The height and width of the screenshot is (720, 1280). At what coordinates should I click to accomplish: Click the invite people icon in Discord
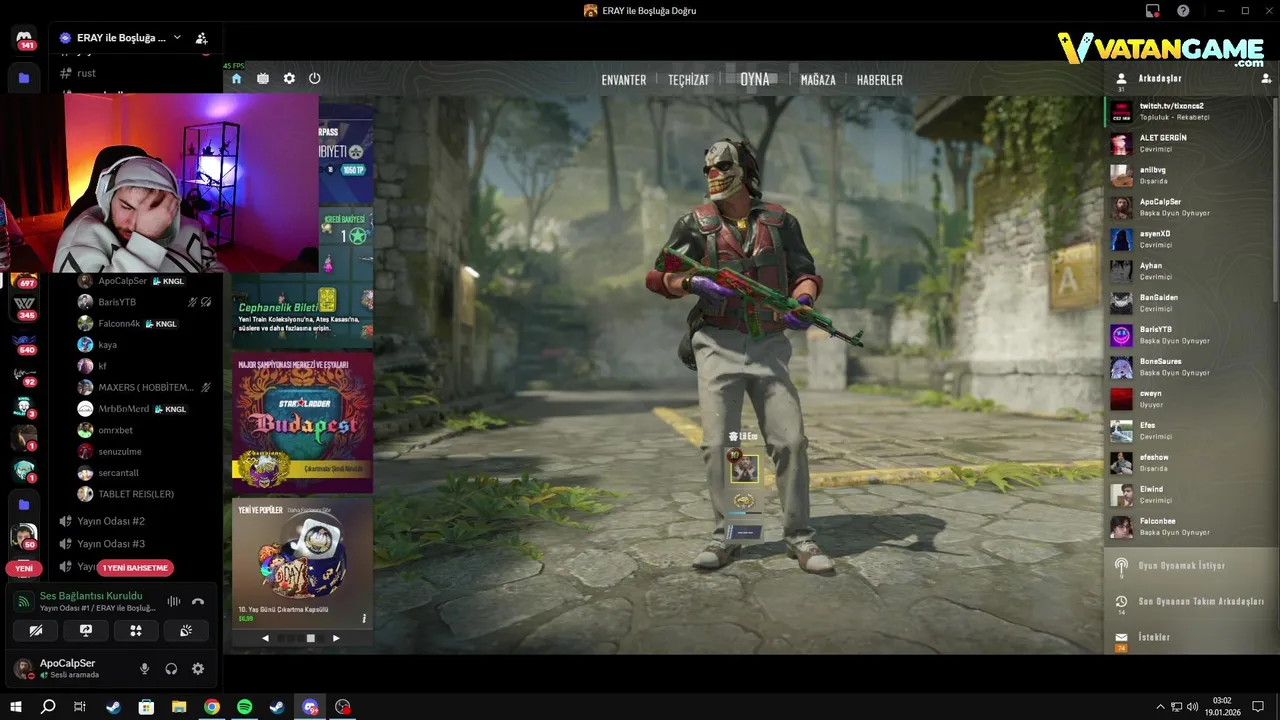click(x=201, y=38)
